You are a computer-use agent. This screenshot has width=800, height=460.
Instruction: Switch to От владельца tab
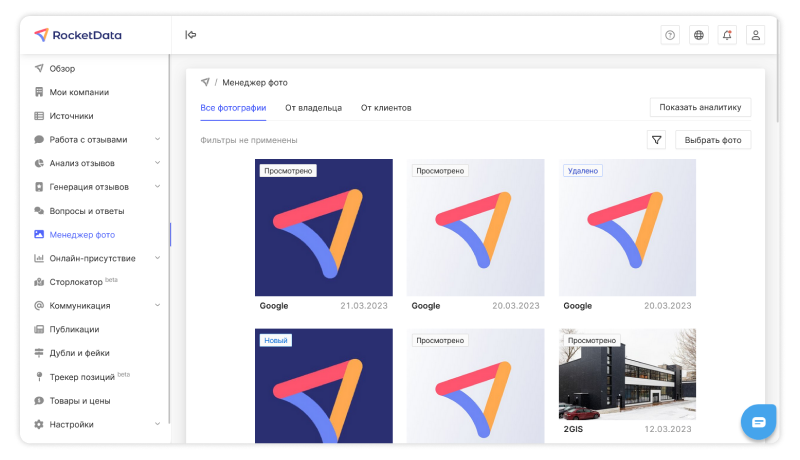coord(313,108)
